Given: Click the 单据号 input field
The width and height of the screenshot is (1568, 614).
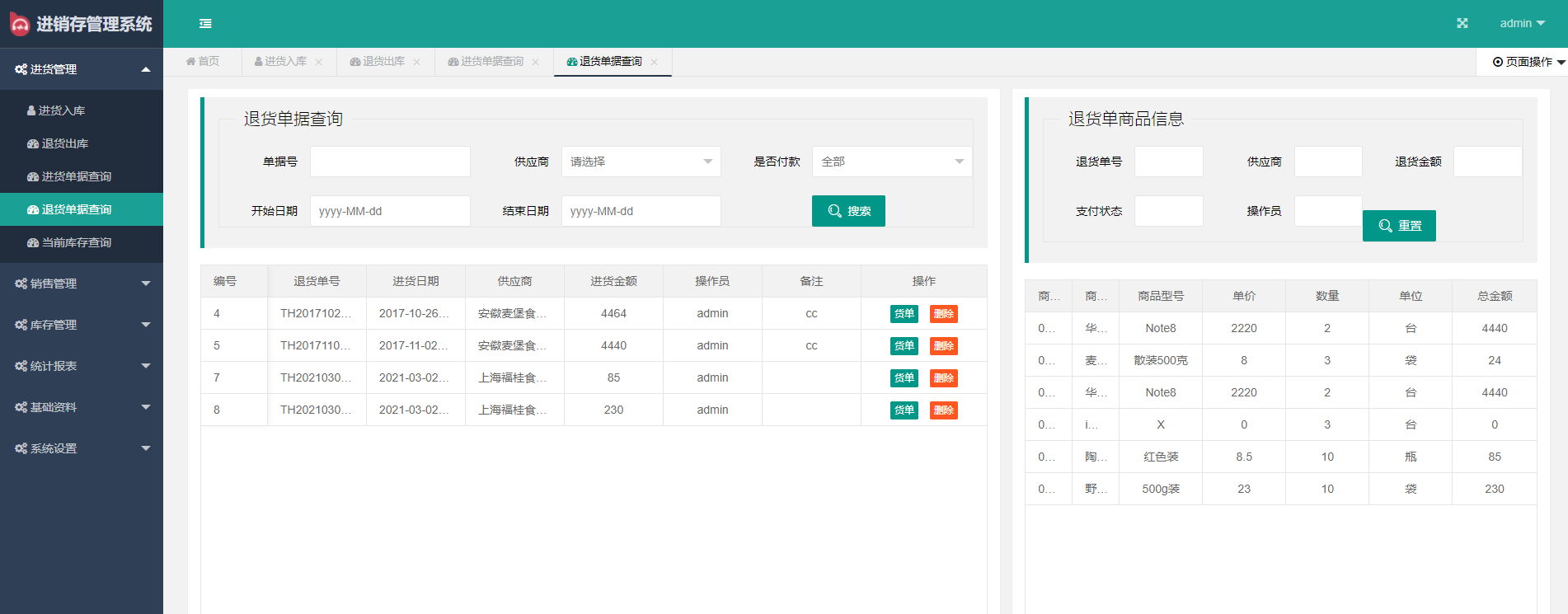Looking at the screenshot, I should (390, 162).
